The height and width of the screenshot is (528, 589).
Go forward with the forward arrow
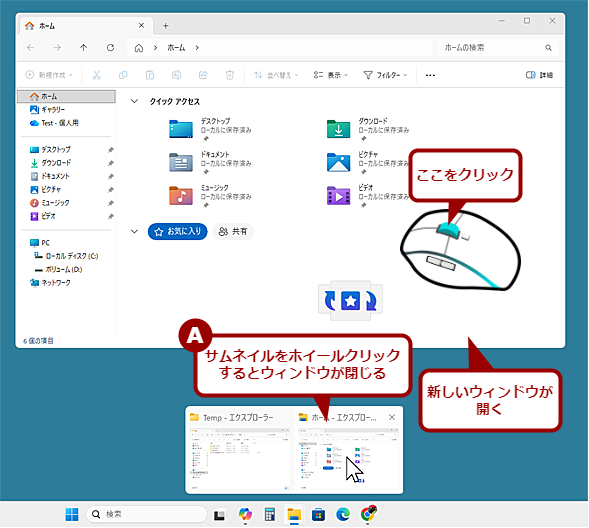57,48
